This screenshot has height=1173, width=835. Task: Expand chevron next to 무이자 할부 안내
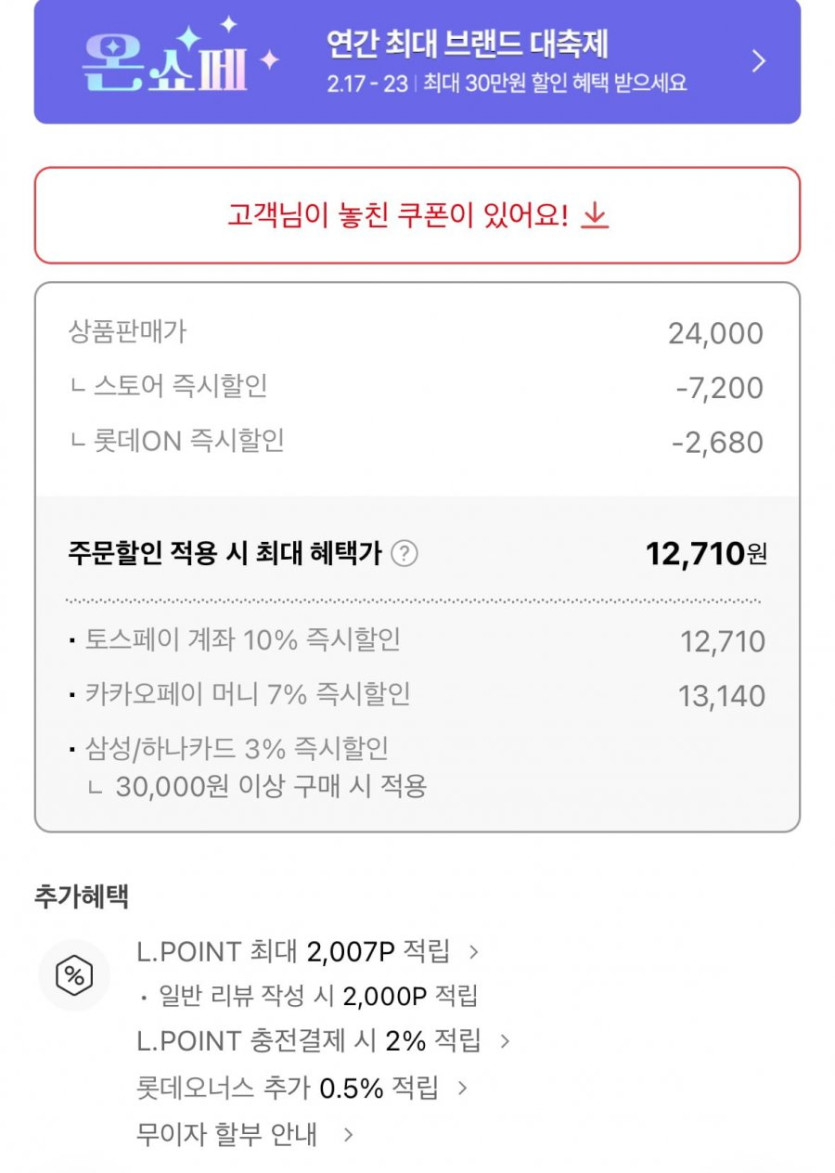(x=348, y=1135)
